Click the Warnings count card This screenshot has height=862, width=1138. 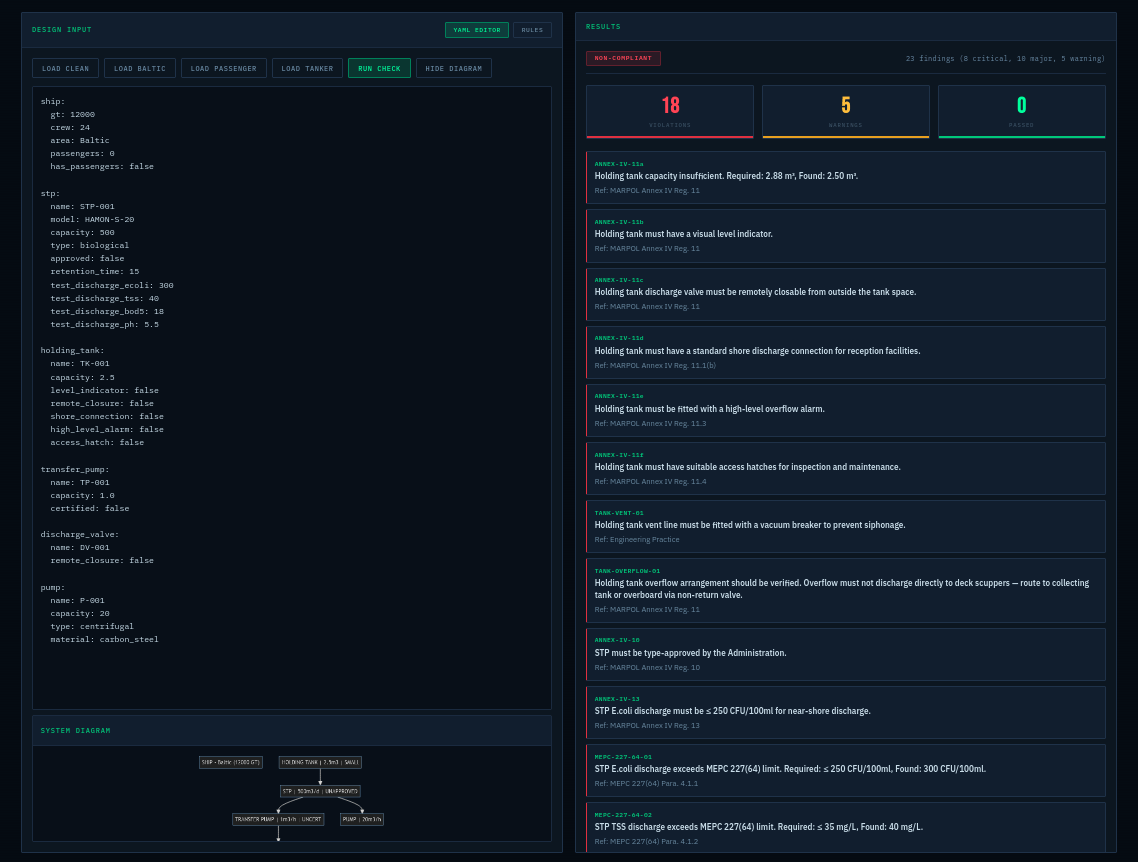[x=846, y=112]
